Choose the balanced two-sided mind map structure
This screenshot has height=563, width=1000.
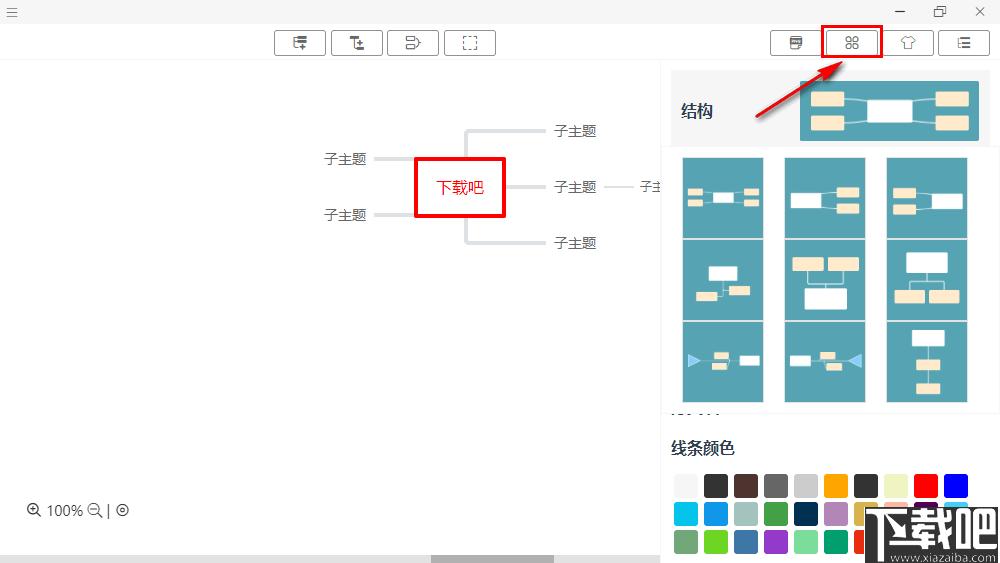click(723, 198)
